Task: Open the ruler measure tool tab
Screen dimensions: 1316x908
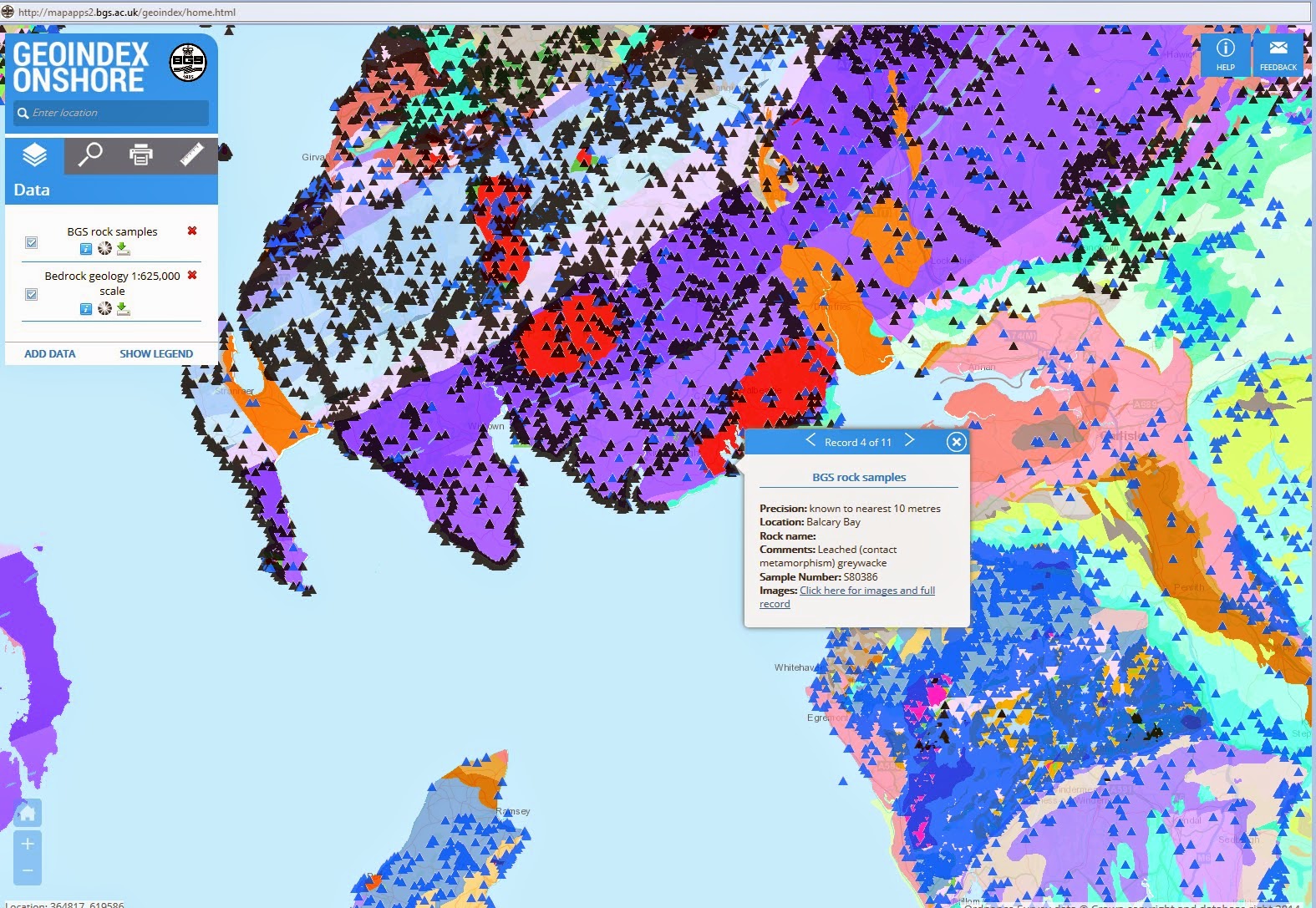Action: [x=192, y=156]
